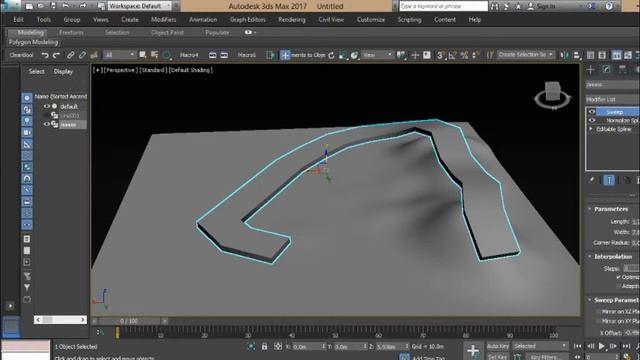Click the help question mark icon

click(609, 6)
